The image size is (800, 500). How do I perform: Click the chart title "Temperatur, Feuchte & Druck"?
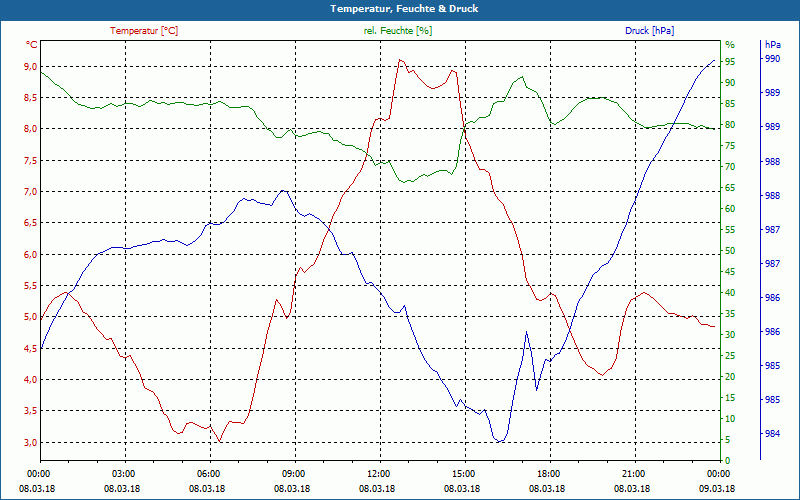[x=404, y=9]
